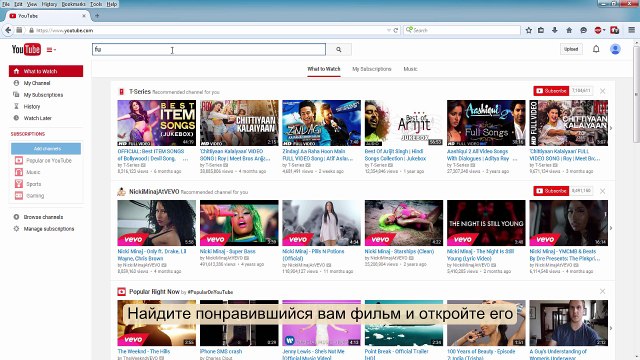The image size is (640, 360).
Task: Open the chat bubble toolbar icon
Action: (584, 30)
